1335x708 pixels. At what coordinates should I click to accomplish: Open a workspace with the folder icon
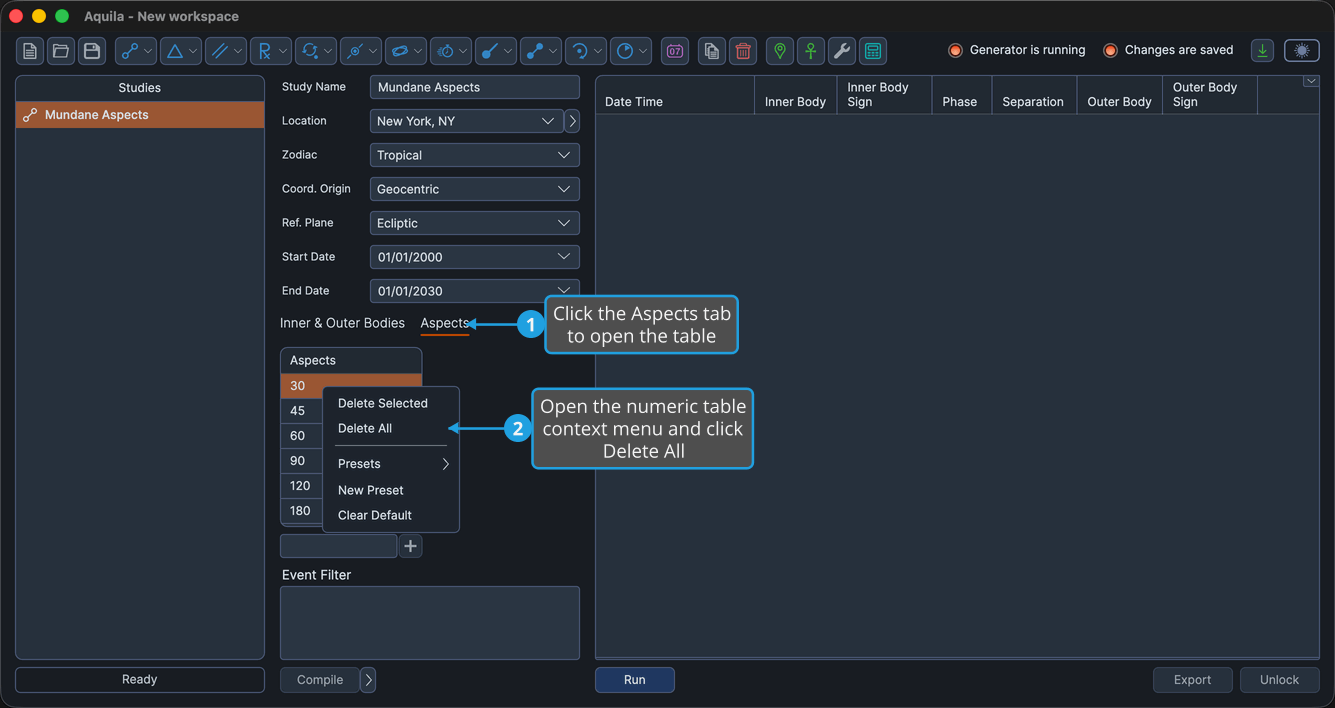click(x=61, y=51)
